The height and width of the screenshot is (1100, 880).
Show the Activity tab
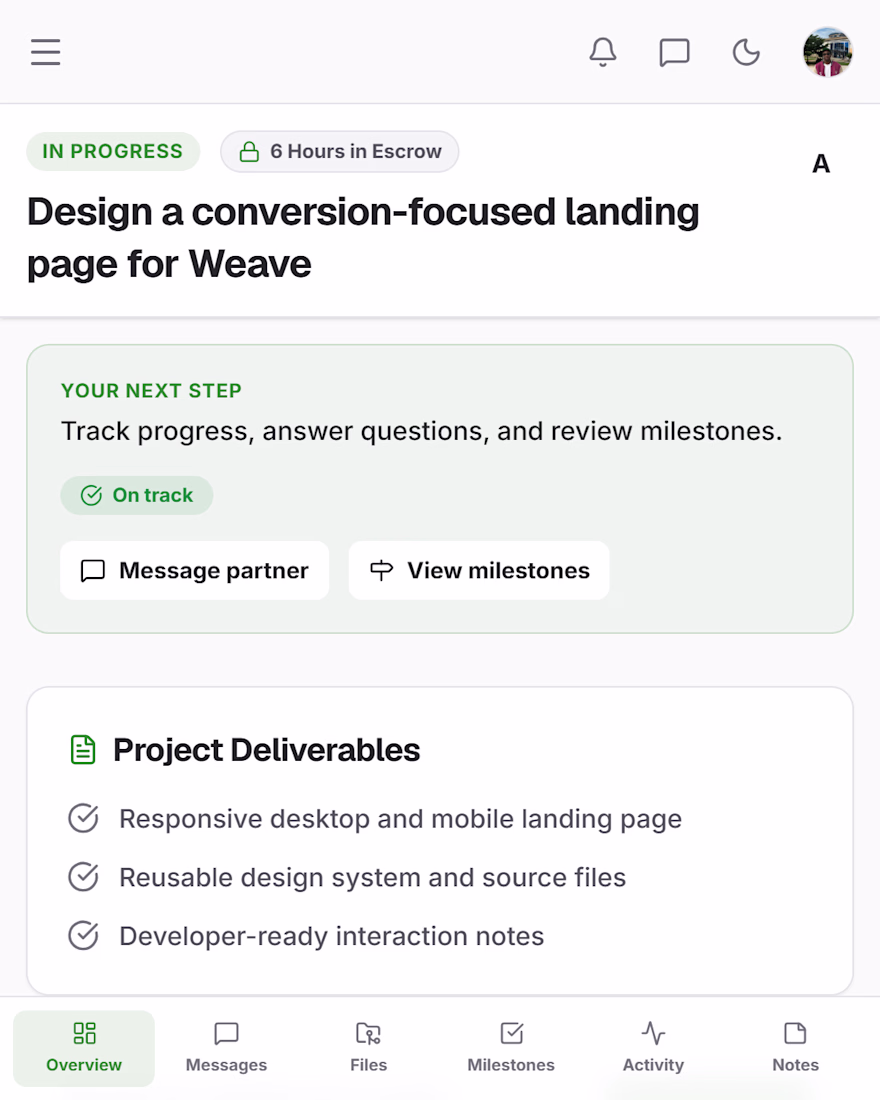click(x=653, y=1048)
